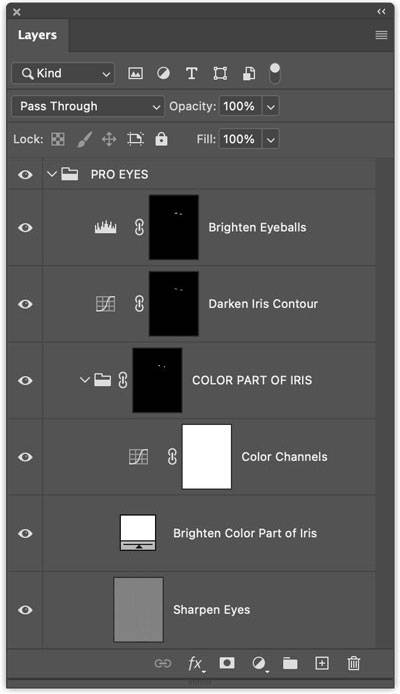Filter layers by pixel layer icon
Image resolution: width=400 pixels, height=694 pixels.
click(x=135, y=73)
